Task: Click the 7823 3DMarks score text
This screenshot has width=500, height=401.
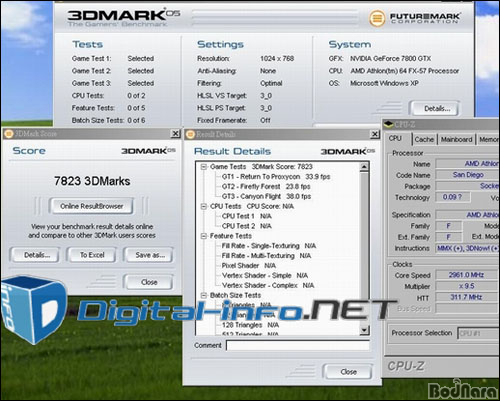Action: pyautogui.click(x=92, y=181)
